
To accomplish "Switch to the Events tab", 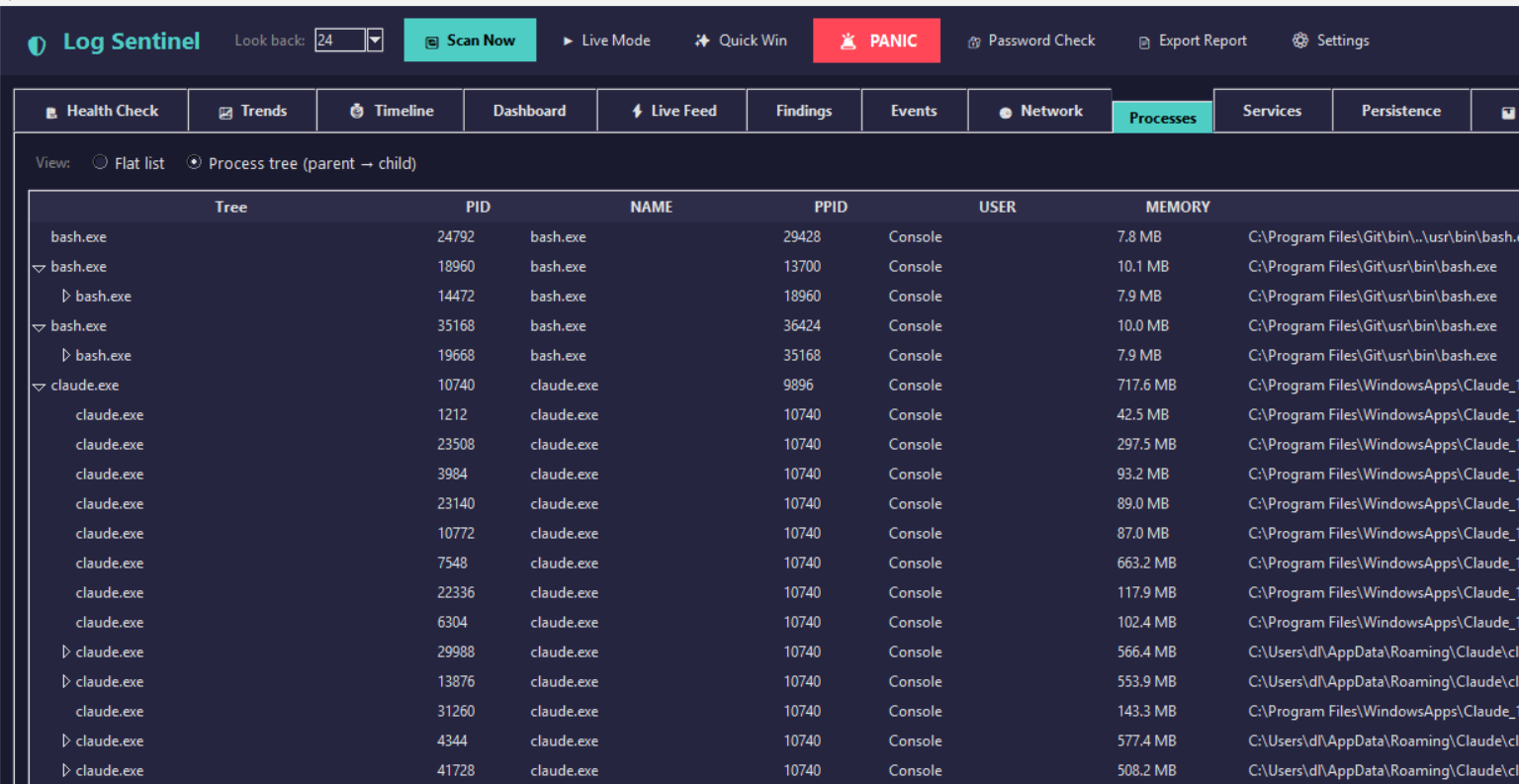I will (x=914, y=111).
